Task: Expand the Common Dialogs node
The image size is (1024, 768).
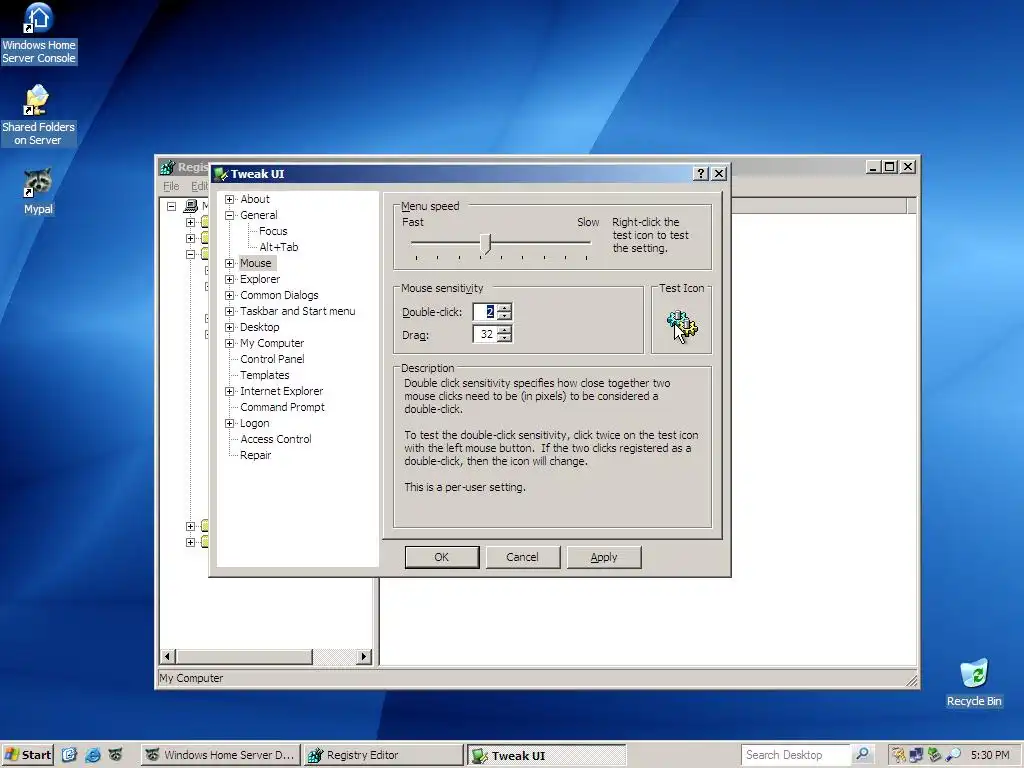Action: click(229, 295)
